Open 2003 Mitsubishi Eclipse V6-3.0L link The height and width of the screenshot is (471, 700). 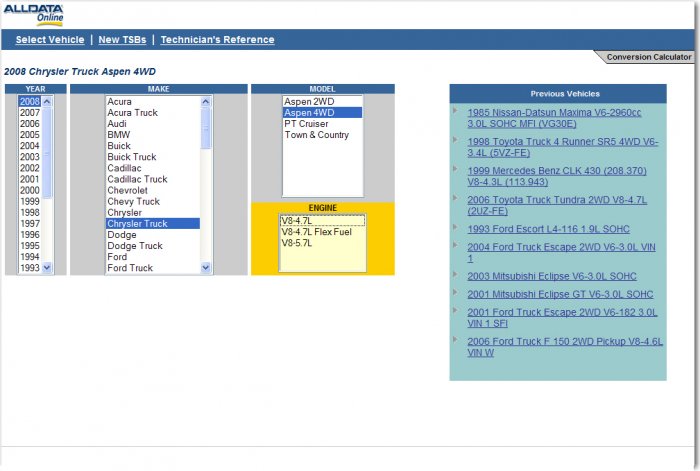(552, 276)
